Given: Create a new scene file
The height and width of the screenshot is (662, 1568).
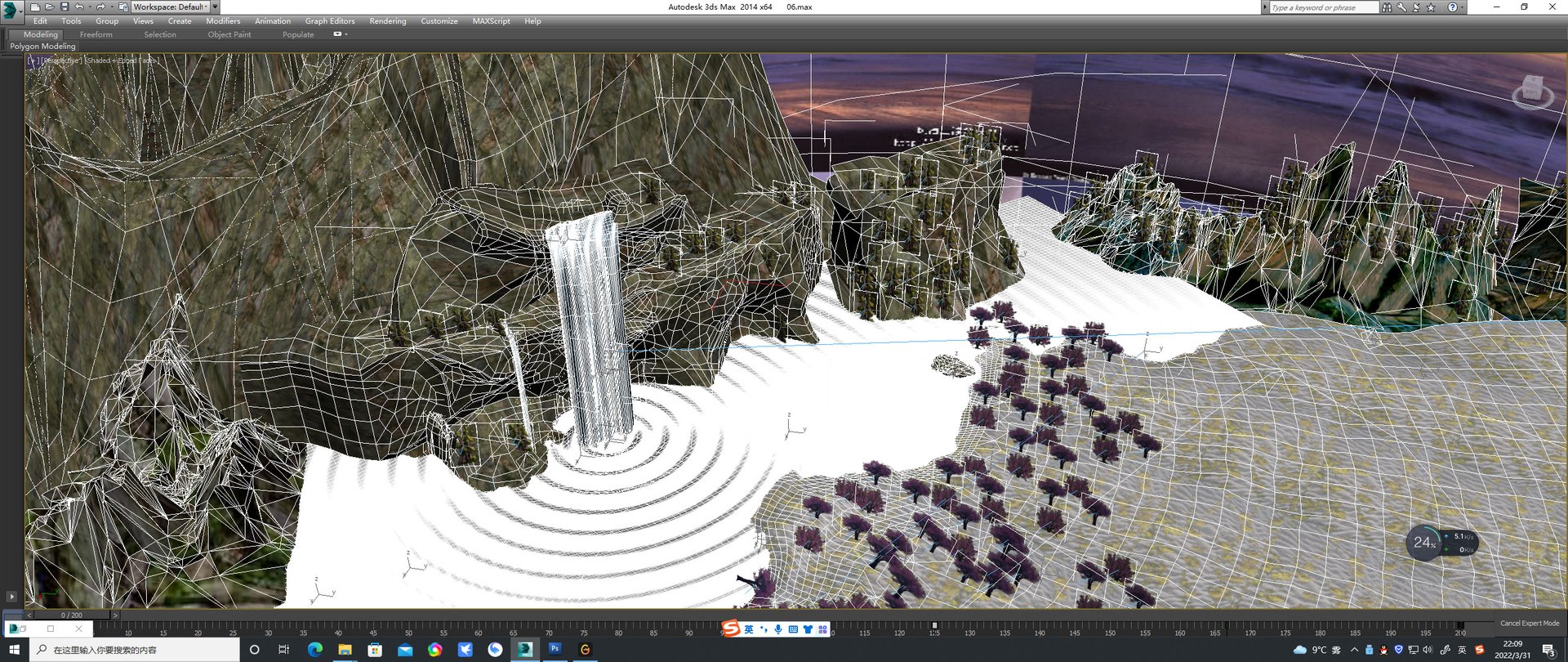Looking at the screenshot, I should 35,7.
